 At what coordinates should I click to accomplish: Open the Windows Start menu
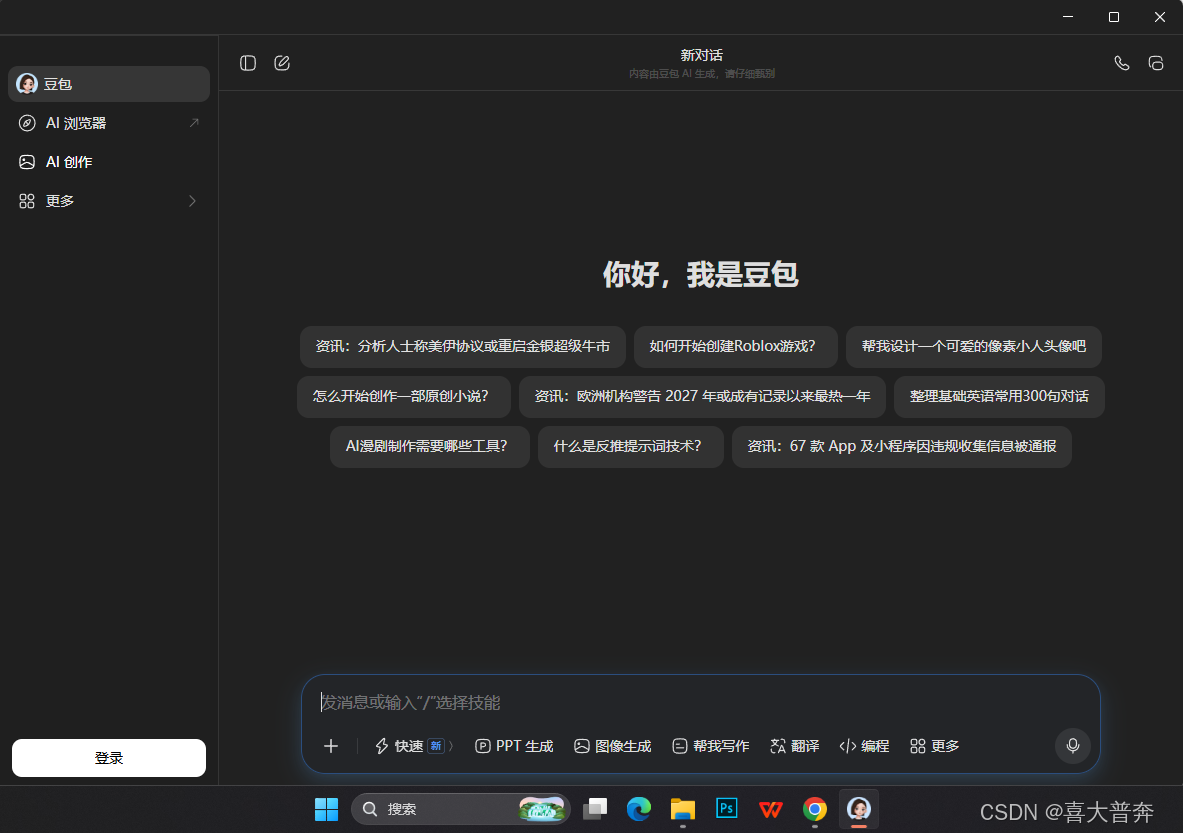point(327,809)
